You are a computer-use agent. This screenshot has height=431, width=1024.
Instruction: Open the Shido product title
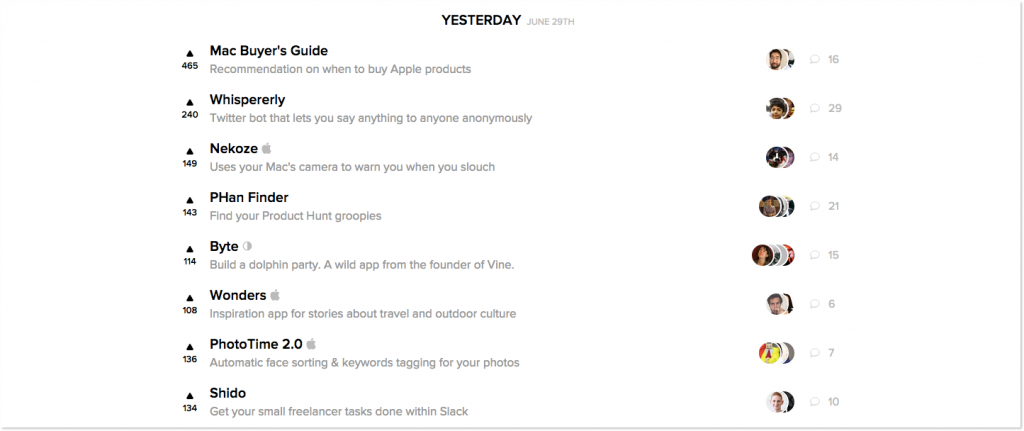point(228,393)
